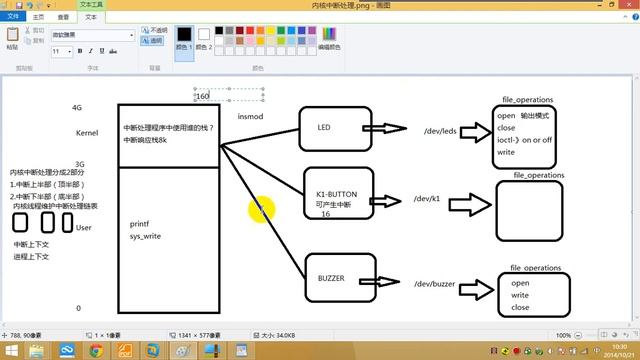Image resolution: width=640 pixels, height=360 pixels.
Task: Click the monitor app icon on the taskbar
Action: pyautogui.click(x=212, y=351)
